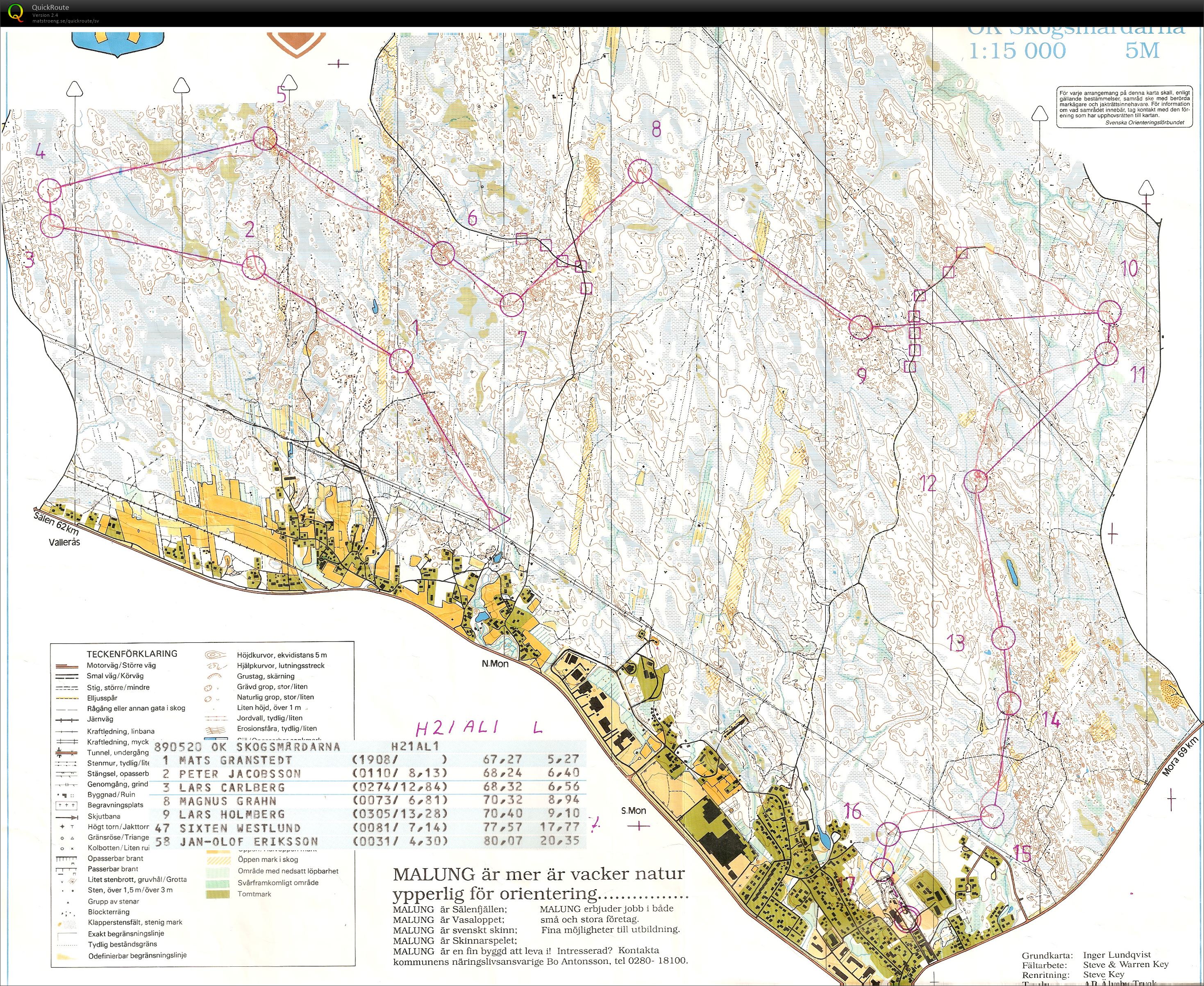Click the "N.Mon" place name
The image size is (1204, 986).
[495, 663]
